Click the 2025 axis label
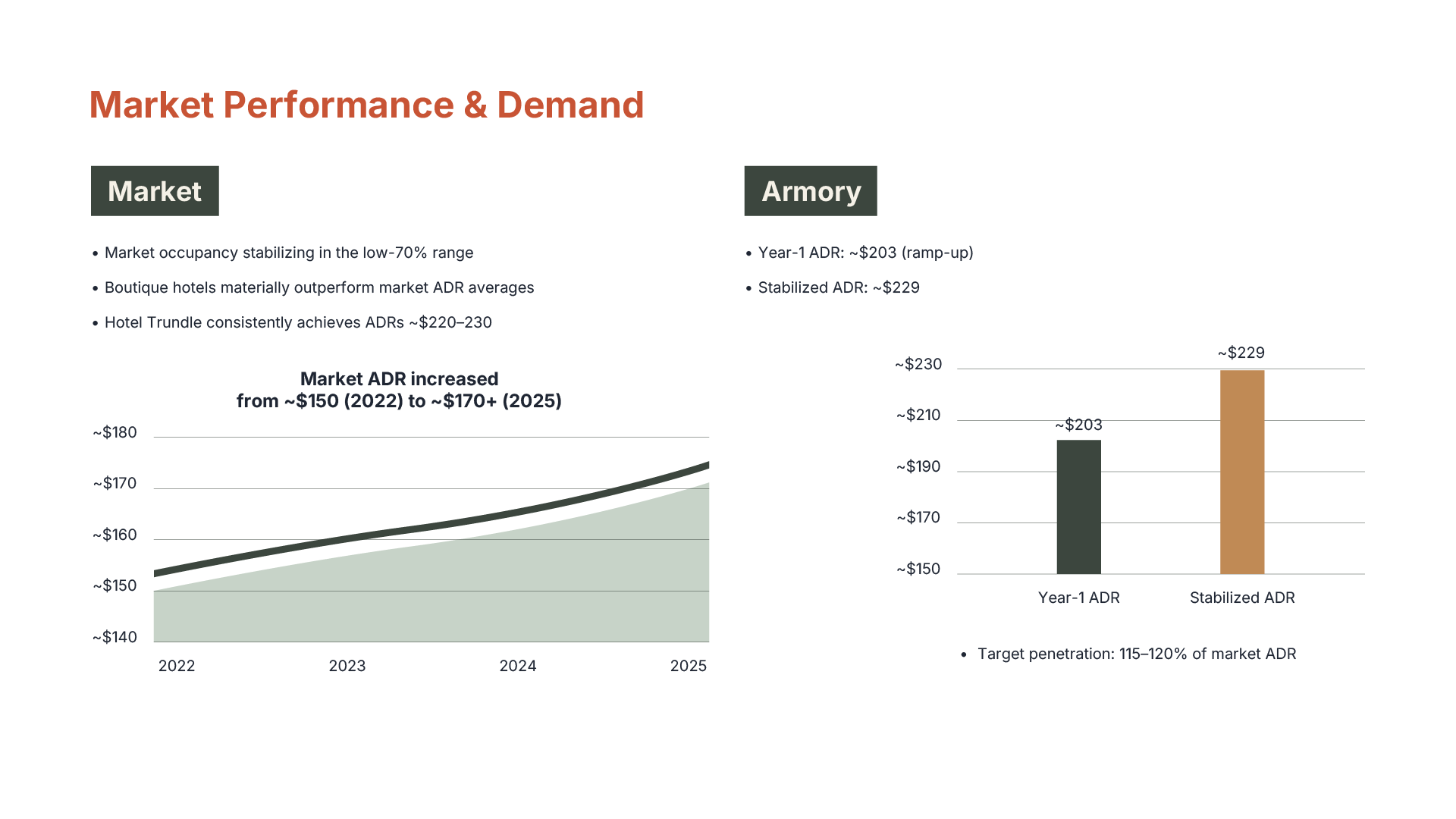Viewport: 1456px width, 819px height. (x=688, y=666)
